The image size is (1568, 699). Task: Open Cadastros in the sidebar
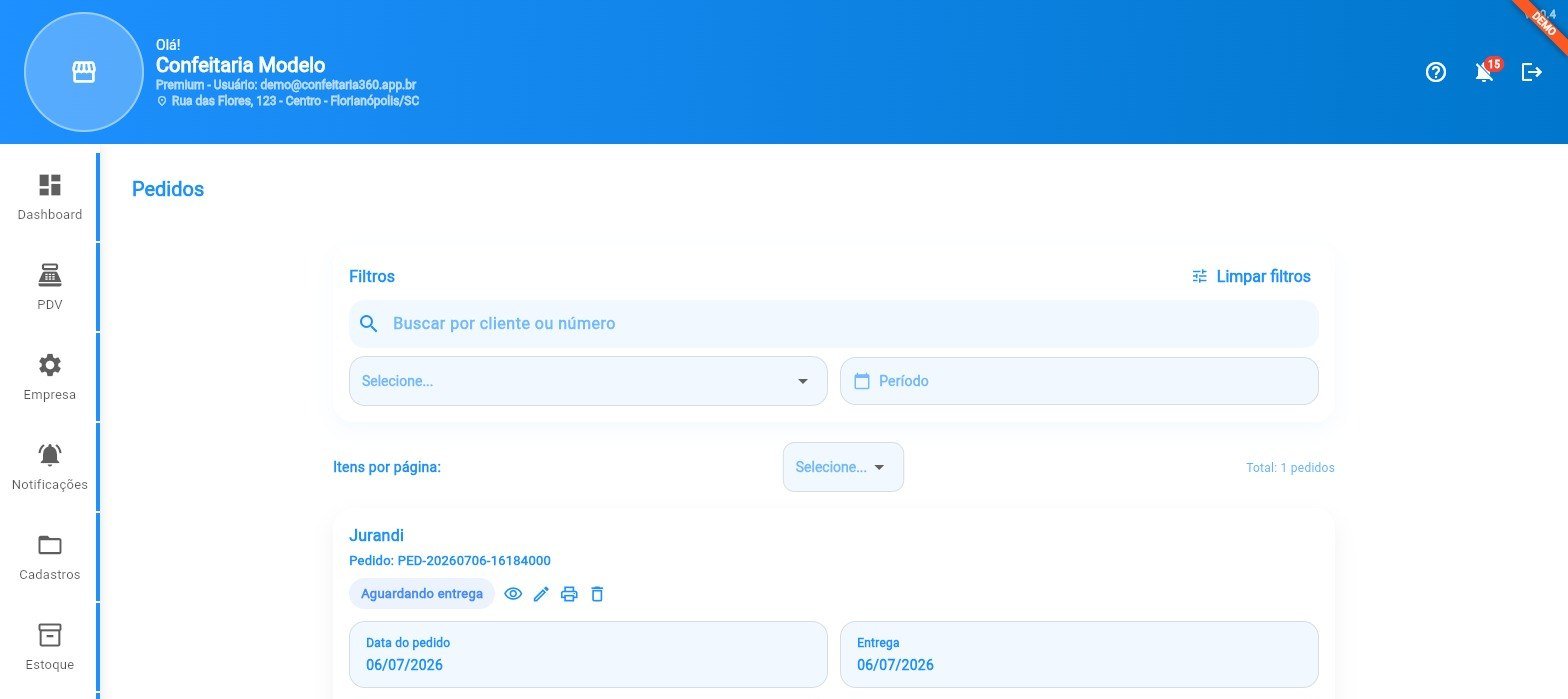[x=50, y=557]
